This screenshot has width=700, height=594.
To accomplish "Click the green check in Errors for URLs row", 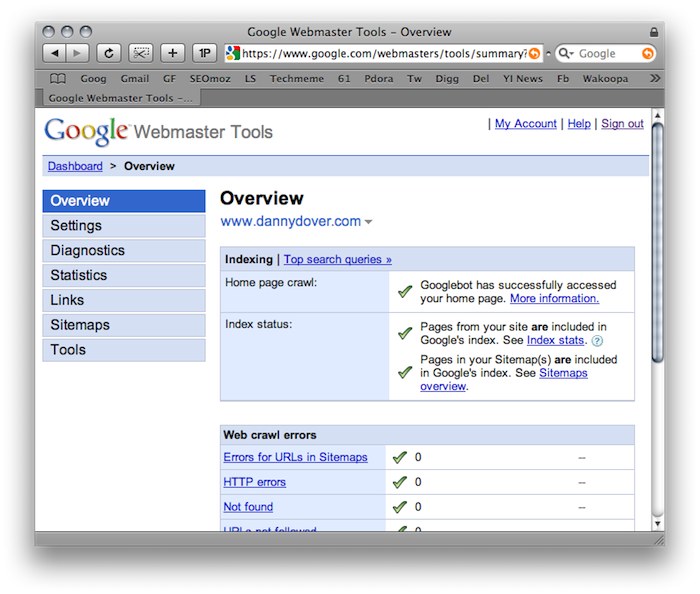I will click(400, 457).
